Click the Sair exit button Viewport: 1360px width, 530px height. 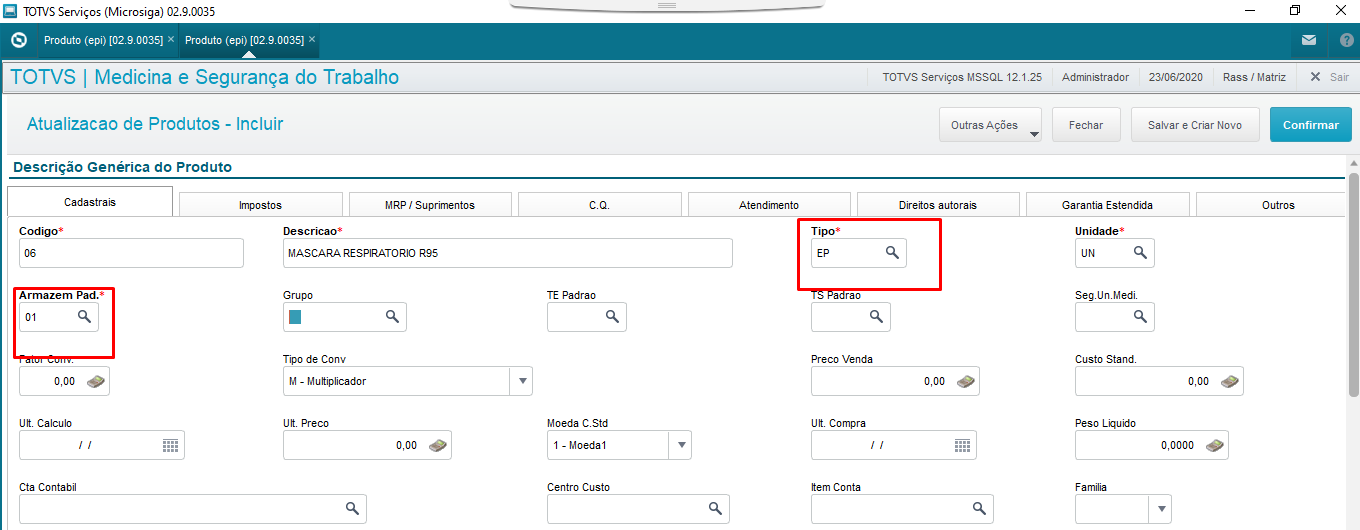click(x=1329, y=77)
